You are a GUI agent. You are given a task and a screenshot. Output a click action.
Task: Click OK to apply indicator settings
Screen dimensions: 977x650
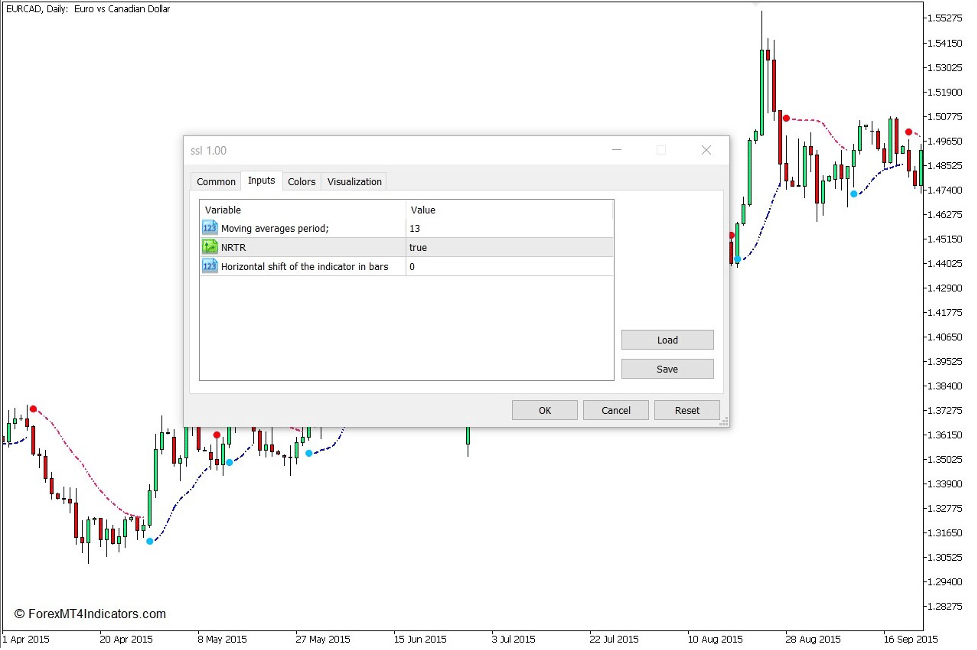(x=544, y=409)
